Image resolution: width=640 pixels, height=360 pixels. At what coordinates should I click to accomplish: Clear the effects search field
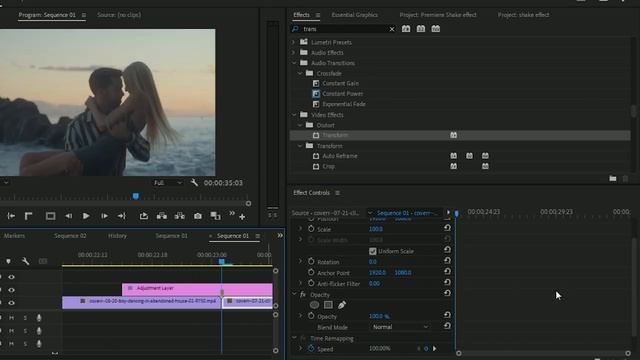pos(392,29)
